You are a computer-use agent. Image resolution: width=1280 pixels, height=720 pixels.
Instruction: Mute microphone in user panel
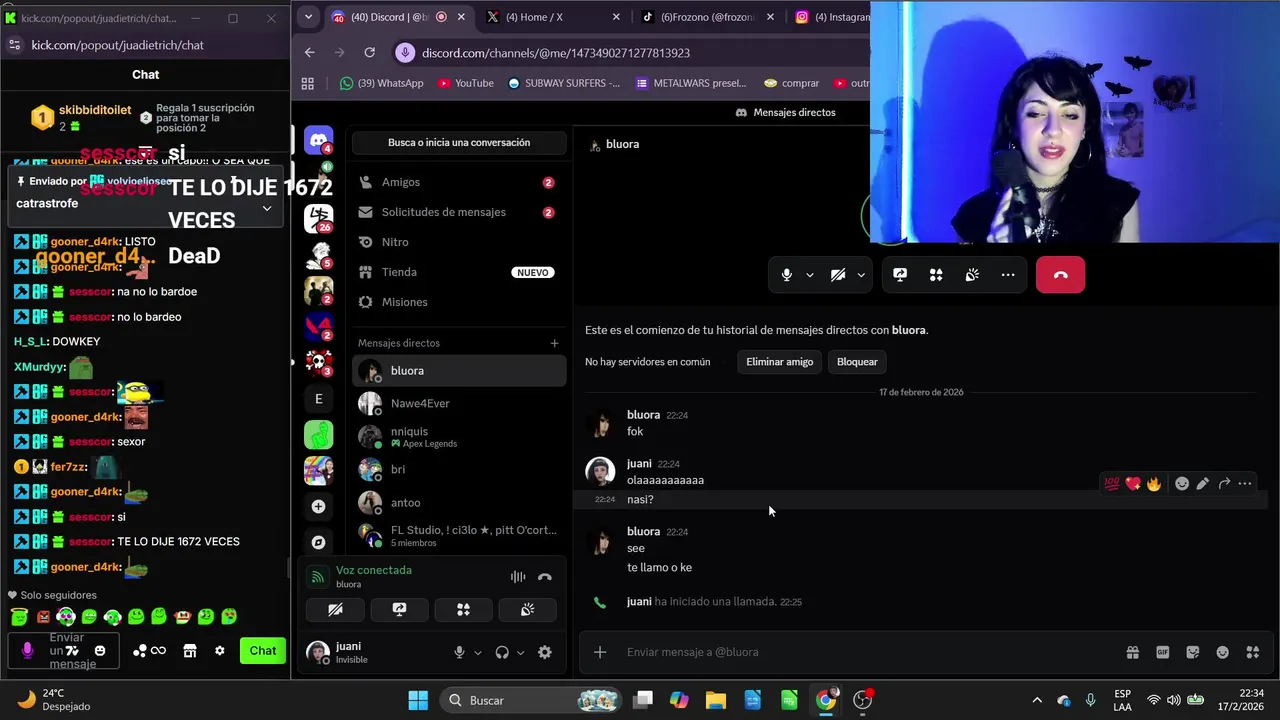[459, 652]
